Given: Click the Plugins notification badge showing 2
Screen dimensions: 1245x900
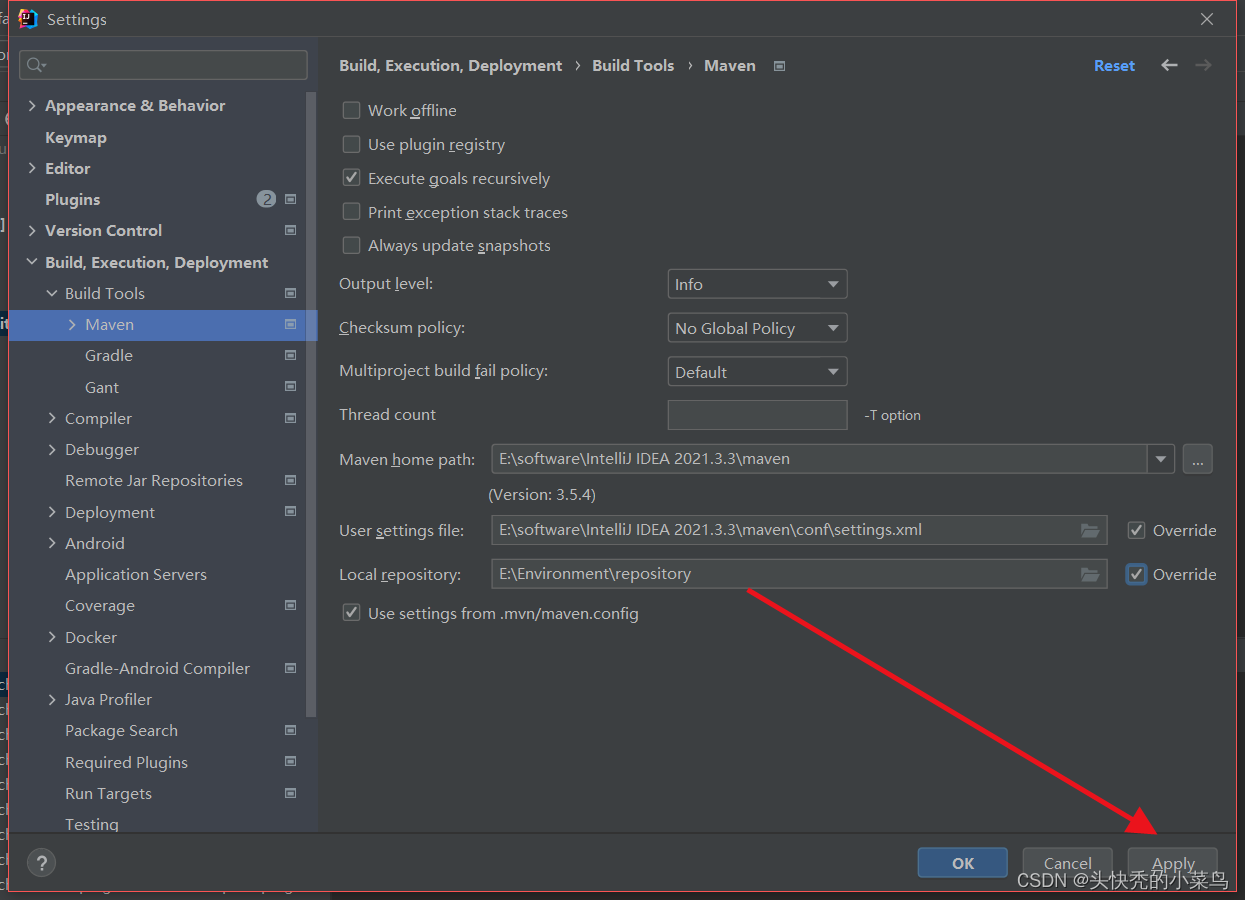Looking at the screenshot, I should click(x=266, y=199).
